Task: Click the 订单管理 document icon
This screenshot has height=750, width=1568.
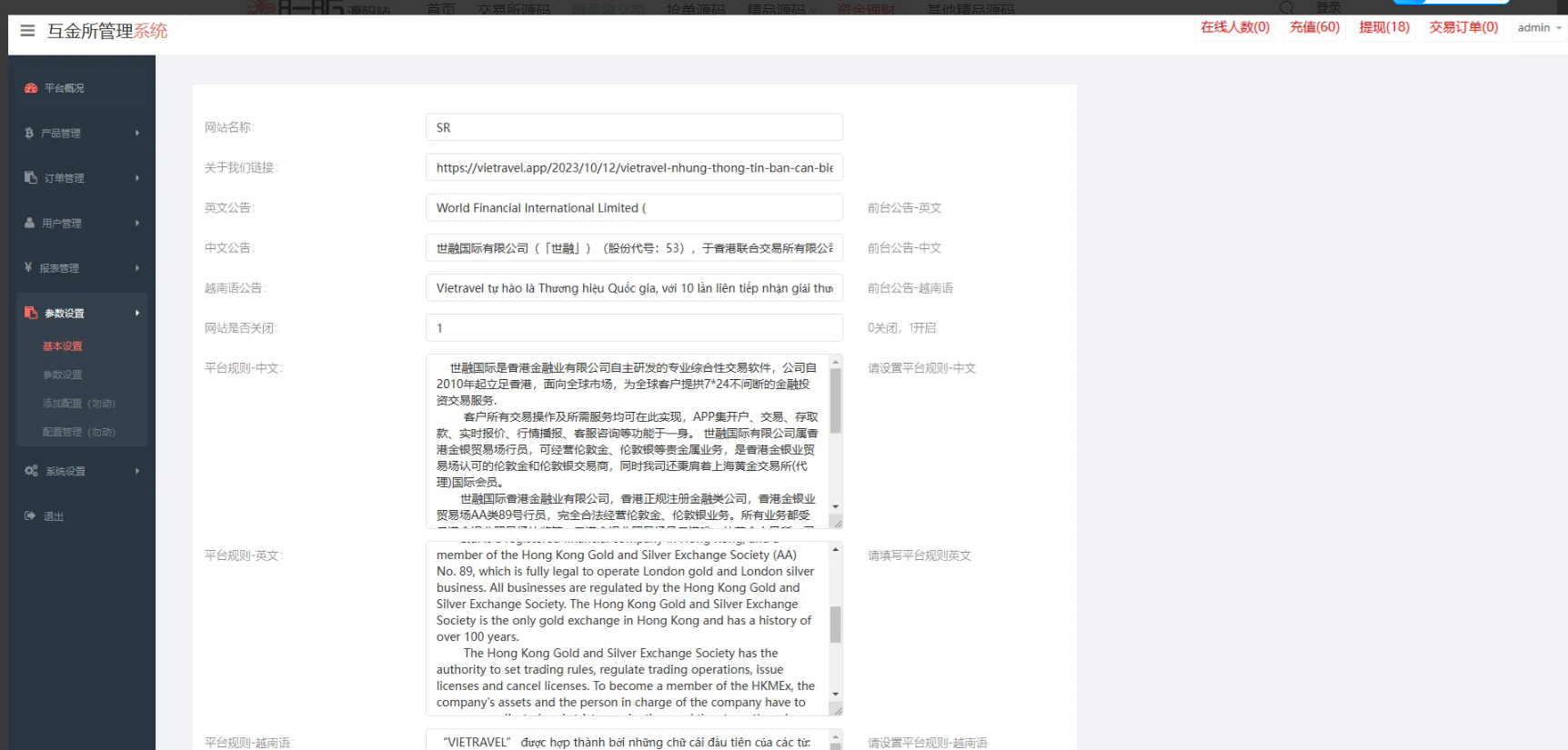Action: (x=30, y=178)
